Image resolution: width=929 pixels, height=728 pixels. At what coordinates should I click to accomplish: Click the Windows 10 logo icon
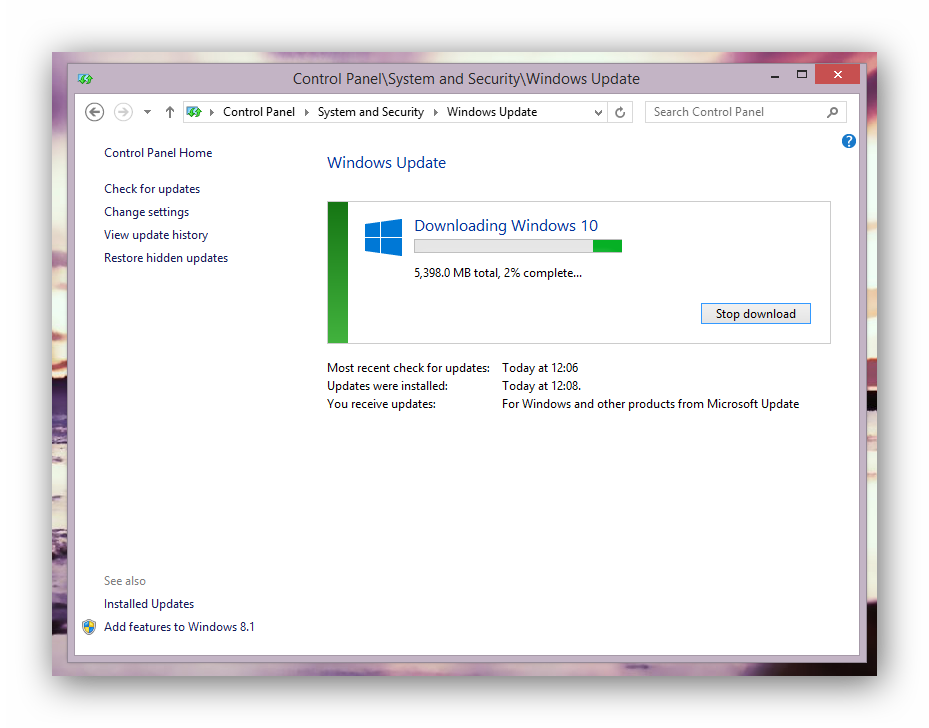[383, 237]
